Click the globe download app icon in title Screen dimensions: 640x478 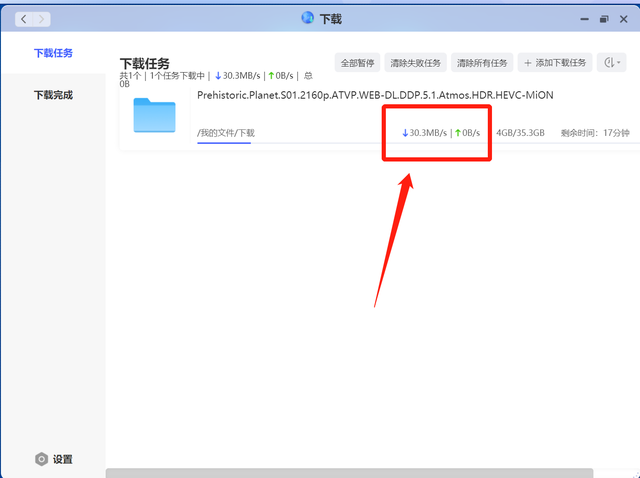307,18
